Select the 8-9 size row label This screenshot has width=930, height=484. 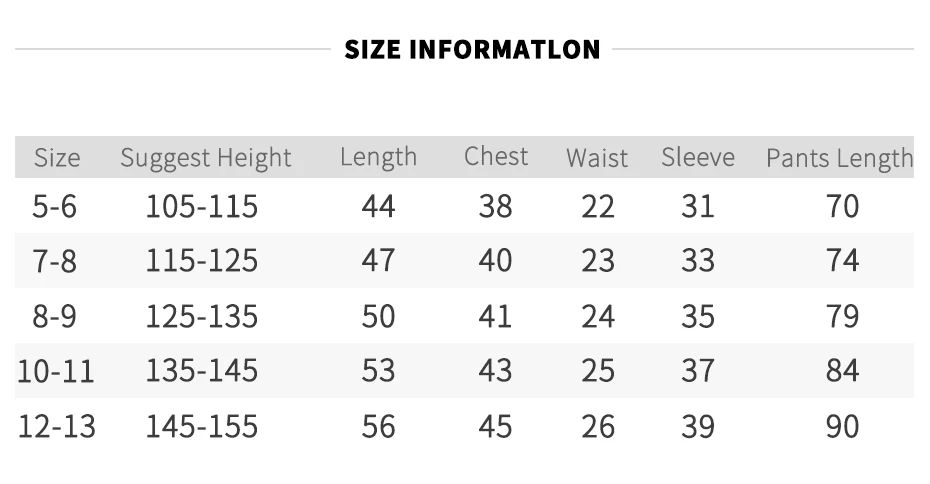55,316
